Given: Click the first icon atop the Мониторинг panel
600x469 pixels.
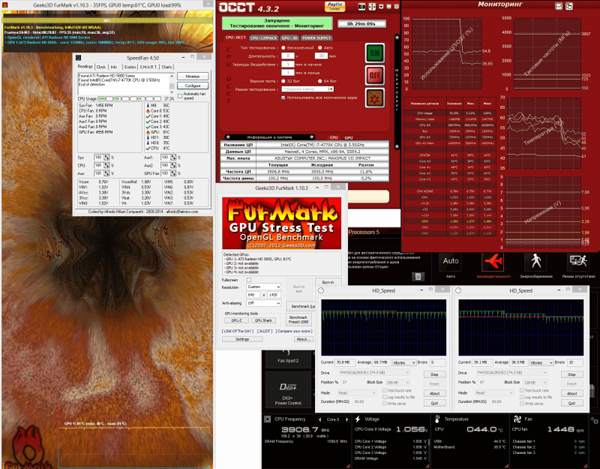Looking at the screenshot, I should click(559, 6).
